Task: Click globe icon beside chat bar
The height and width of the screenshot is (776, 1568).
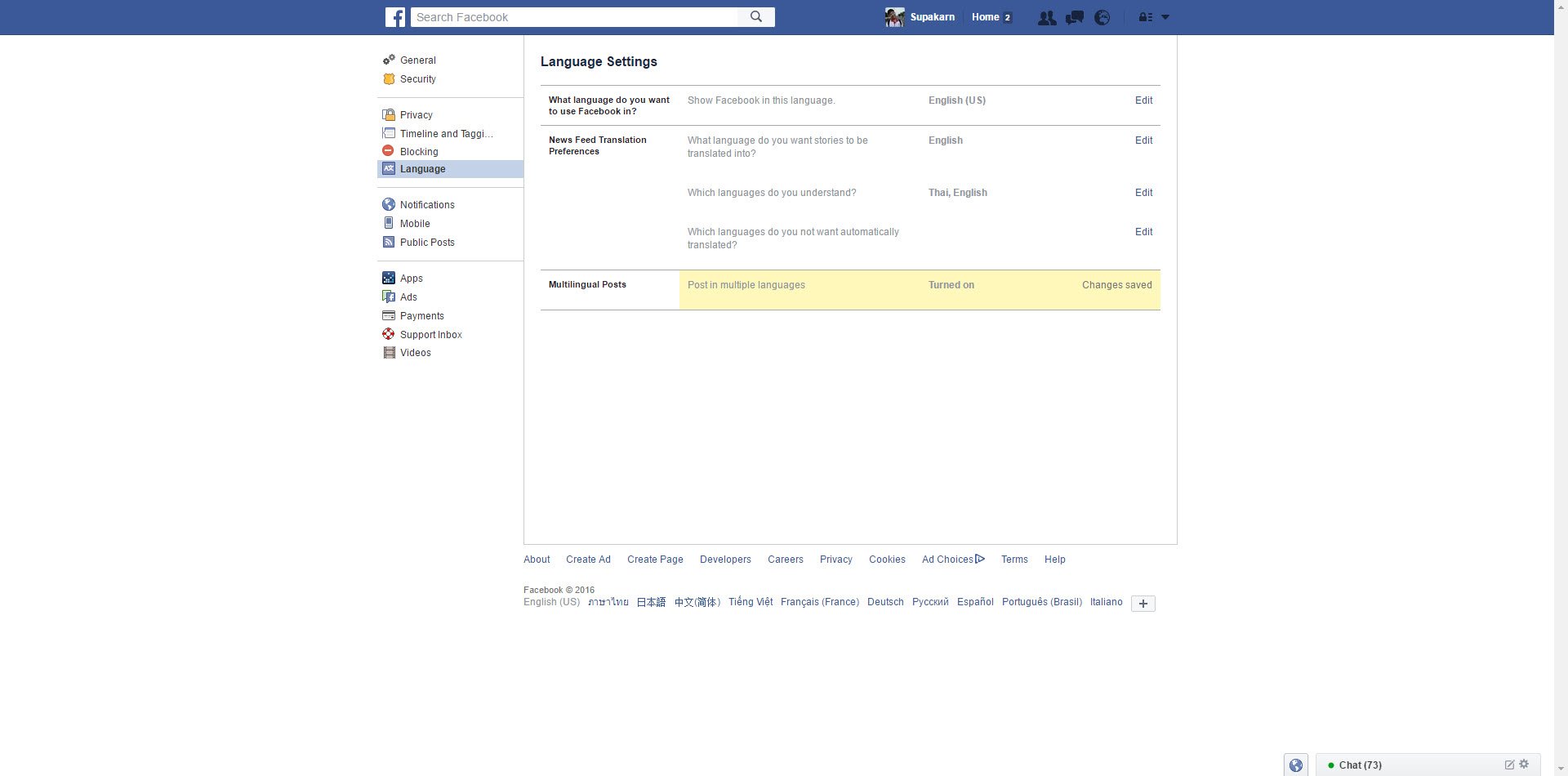Action: [1296, 765]
